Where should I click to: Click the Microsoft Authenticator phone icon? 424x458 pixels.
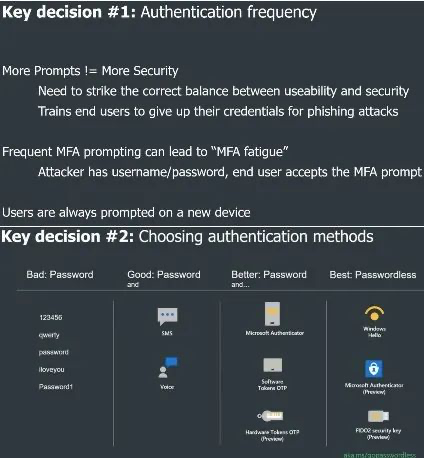coord(272,314)
